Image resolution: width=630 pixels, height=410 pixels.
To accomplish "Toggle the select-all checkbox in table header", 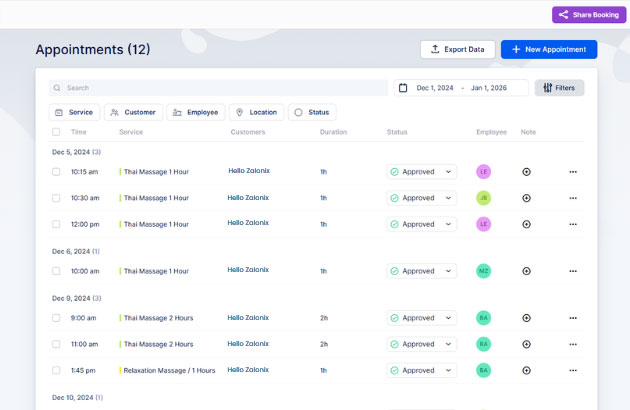I will 56,132.
